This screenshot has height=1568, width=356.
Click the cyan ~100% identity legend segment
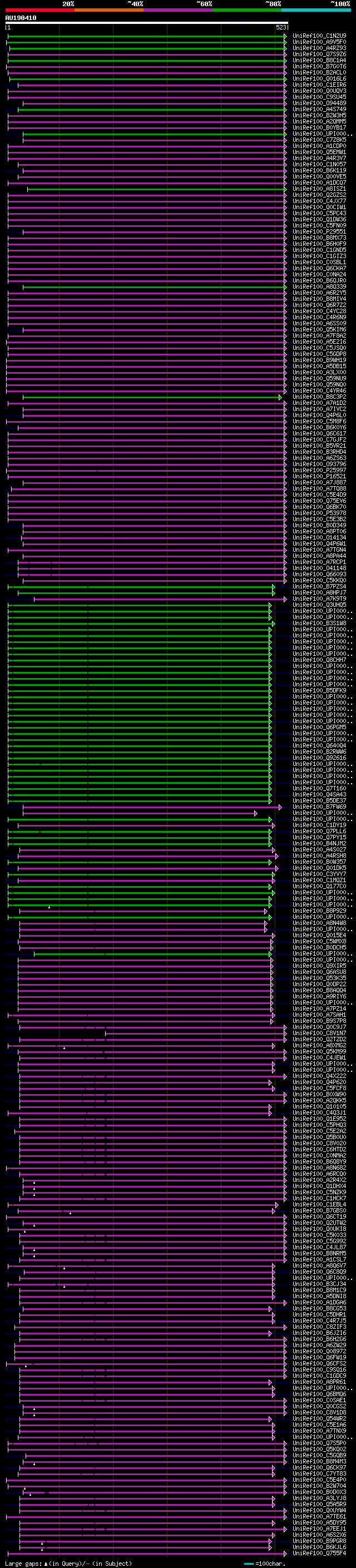coord(316,10)
